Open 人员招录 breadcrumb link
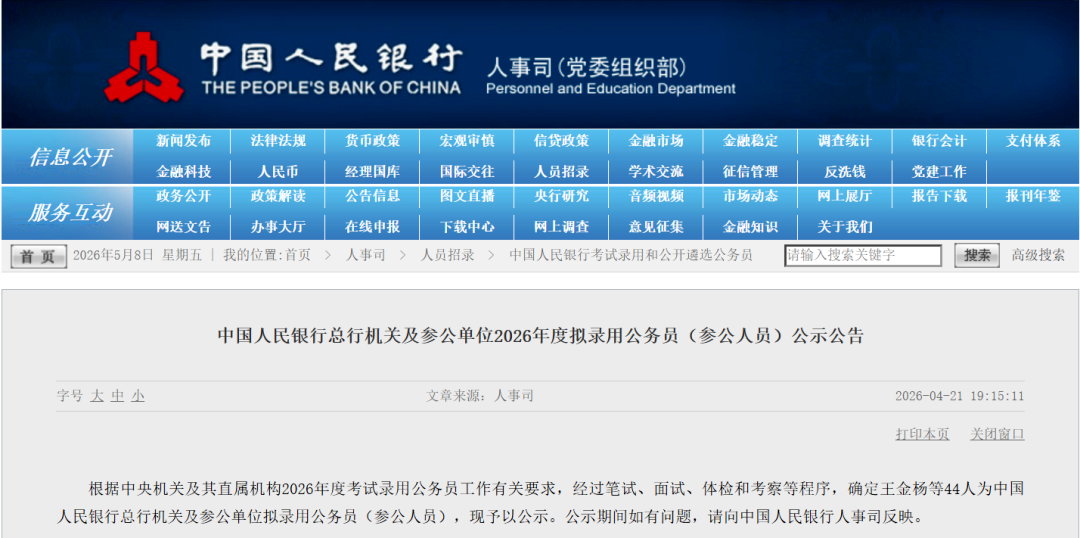Viewport: 1080px width, 538px height. 448,256
